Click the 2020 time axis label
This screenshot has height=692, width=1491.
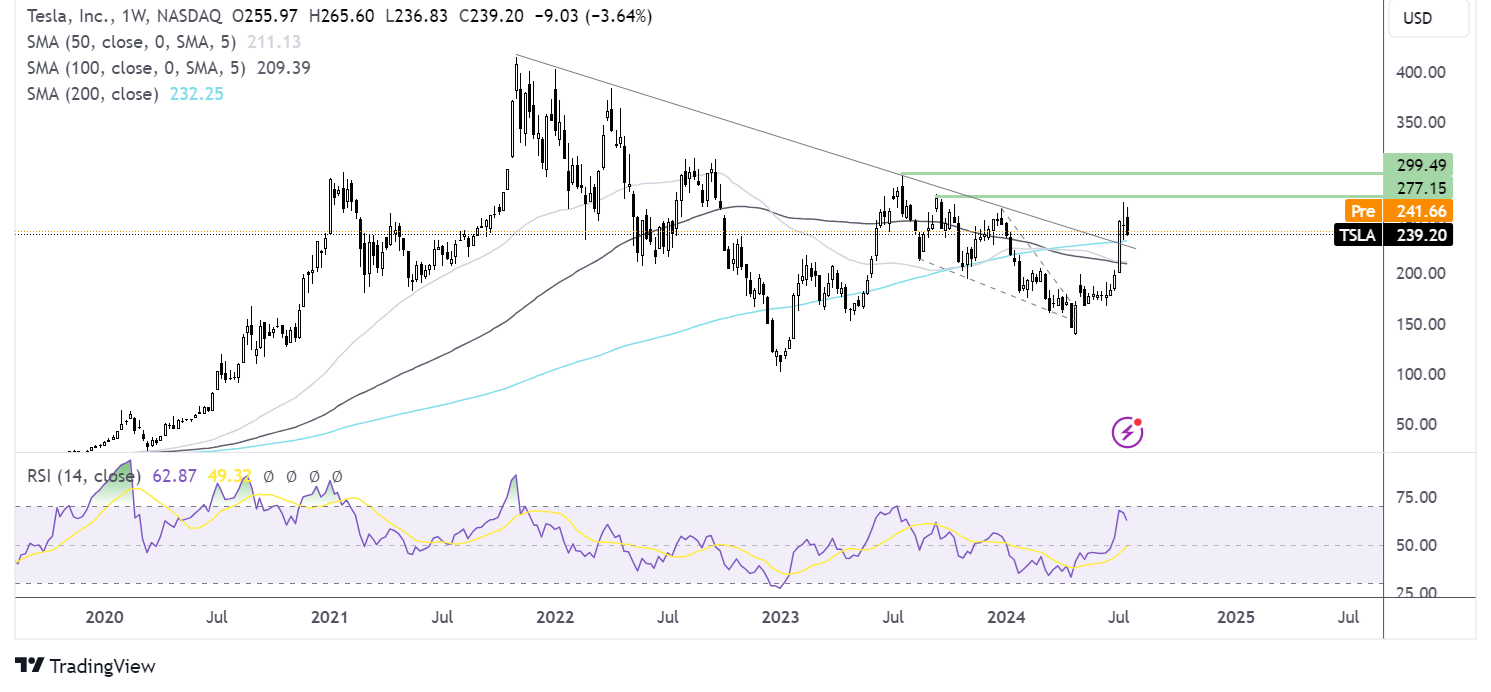tap(104, 617)
